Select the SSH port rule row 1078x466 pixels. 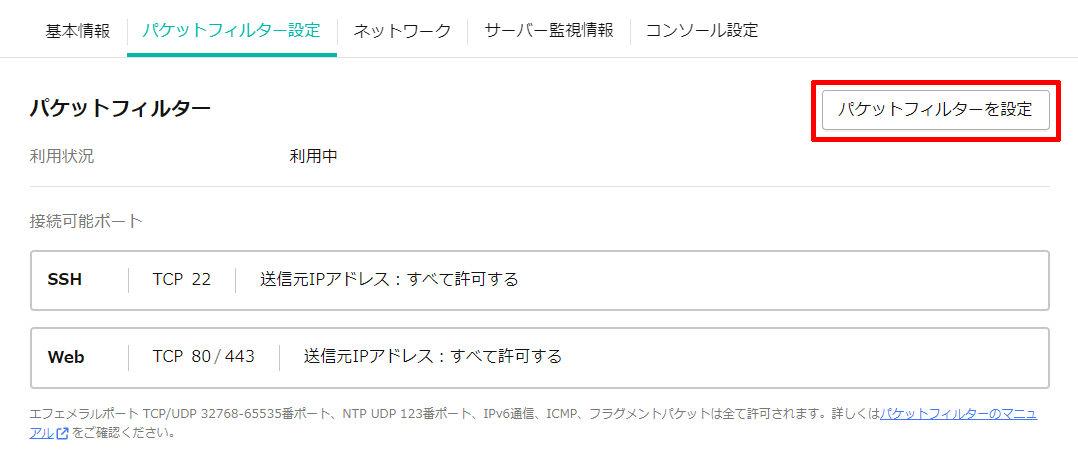click(x=540, y=280)
